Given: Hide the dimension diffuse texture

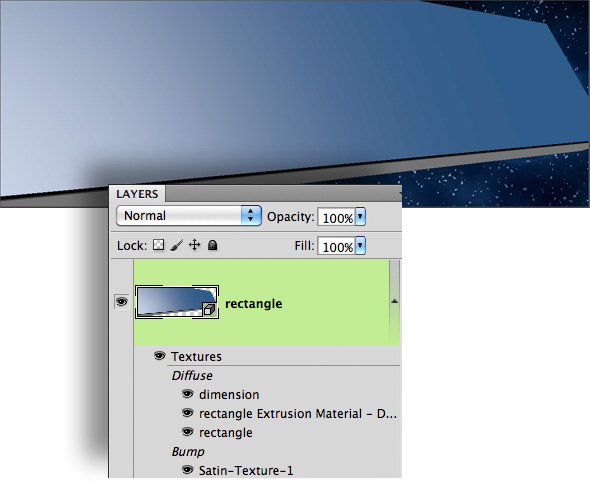Looking at the screenshot, I should click(x=187, y=394).
